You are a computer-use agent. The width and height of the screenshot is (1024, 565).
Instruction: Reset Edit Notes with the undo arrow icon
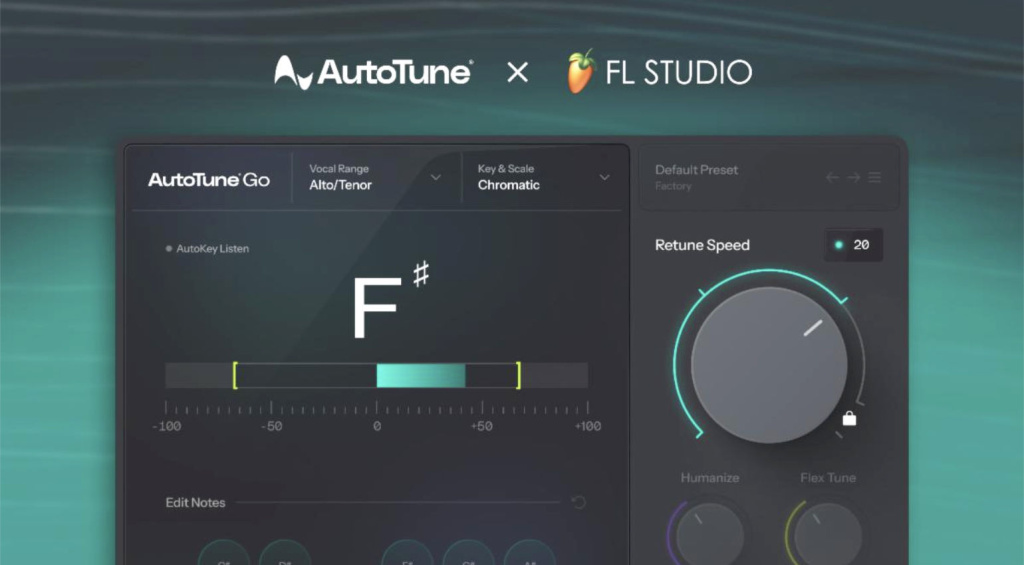click(579, 502)
